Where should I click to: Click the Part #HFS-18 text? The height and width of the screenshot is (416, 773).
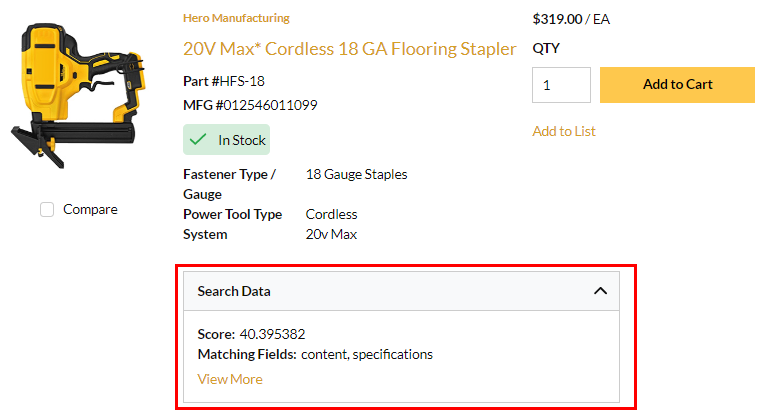click(x=224, y=80)
